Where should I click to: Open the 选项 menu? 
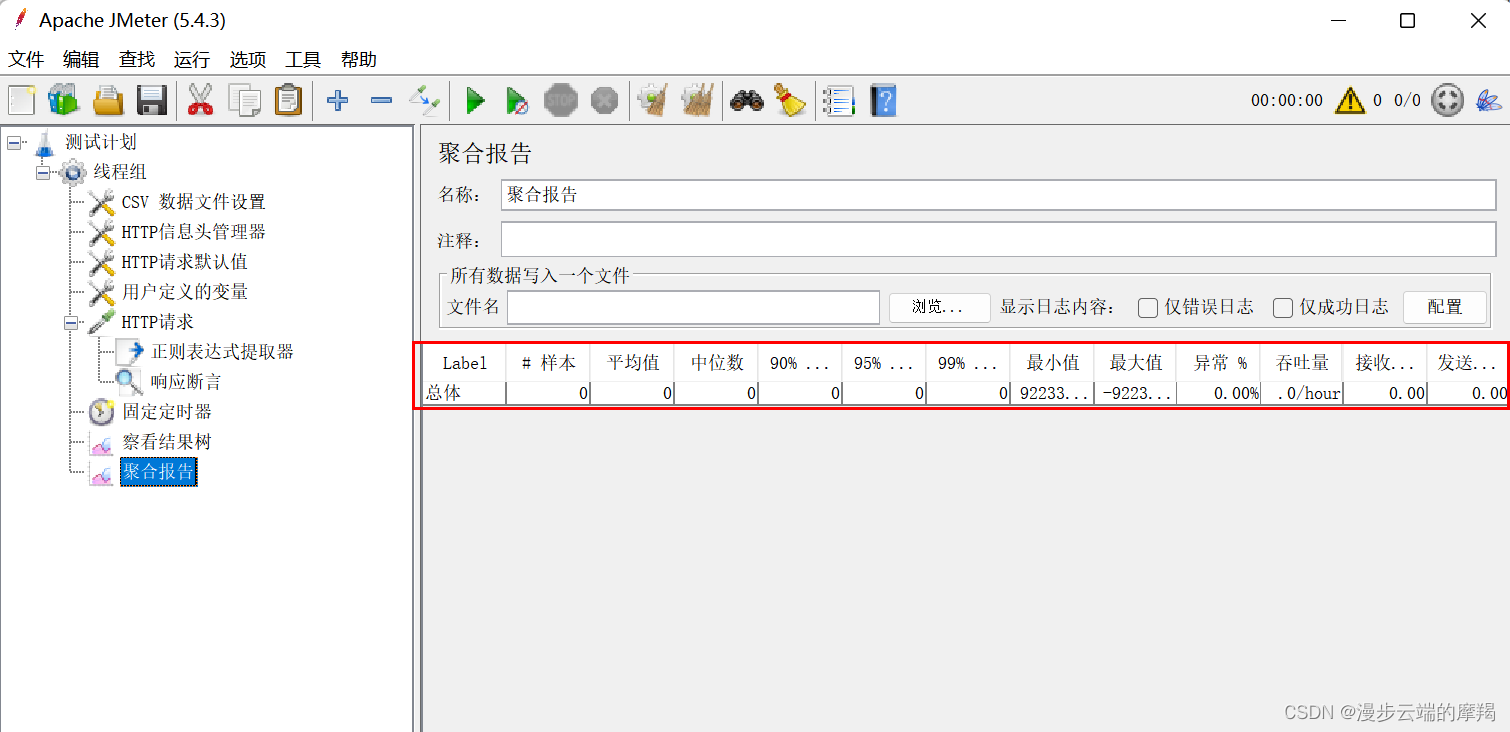point(248,60)
